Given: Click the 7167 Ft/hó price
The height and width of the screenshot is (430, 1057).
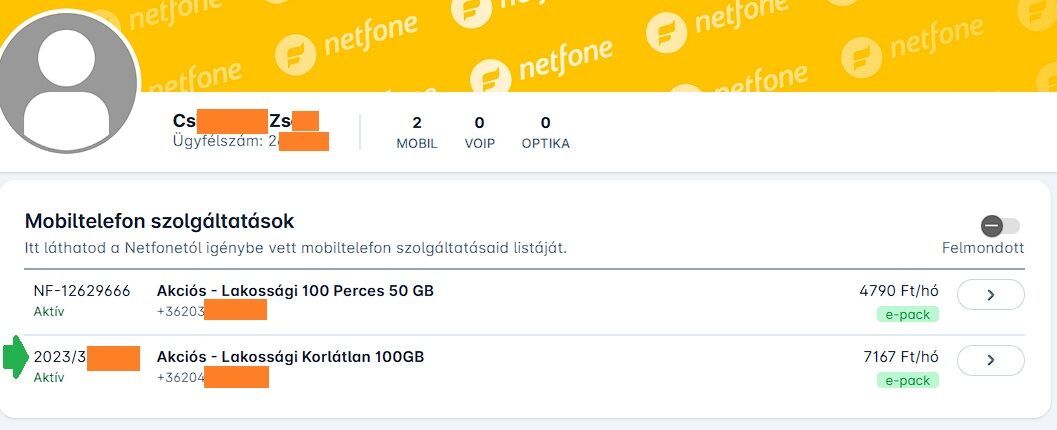Looking at the screenshot, I should 899,357.
